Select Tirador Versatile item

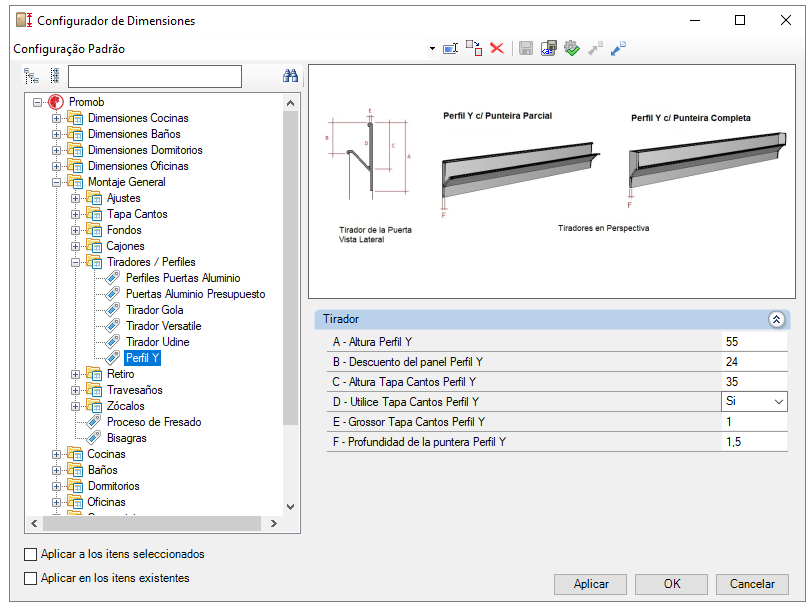tap(164, 326)
